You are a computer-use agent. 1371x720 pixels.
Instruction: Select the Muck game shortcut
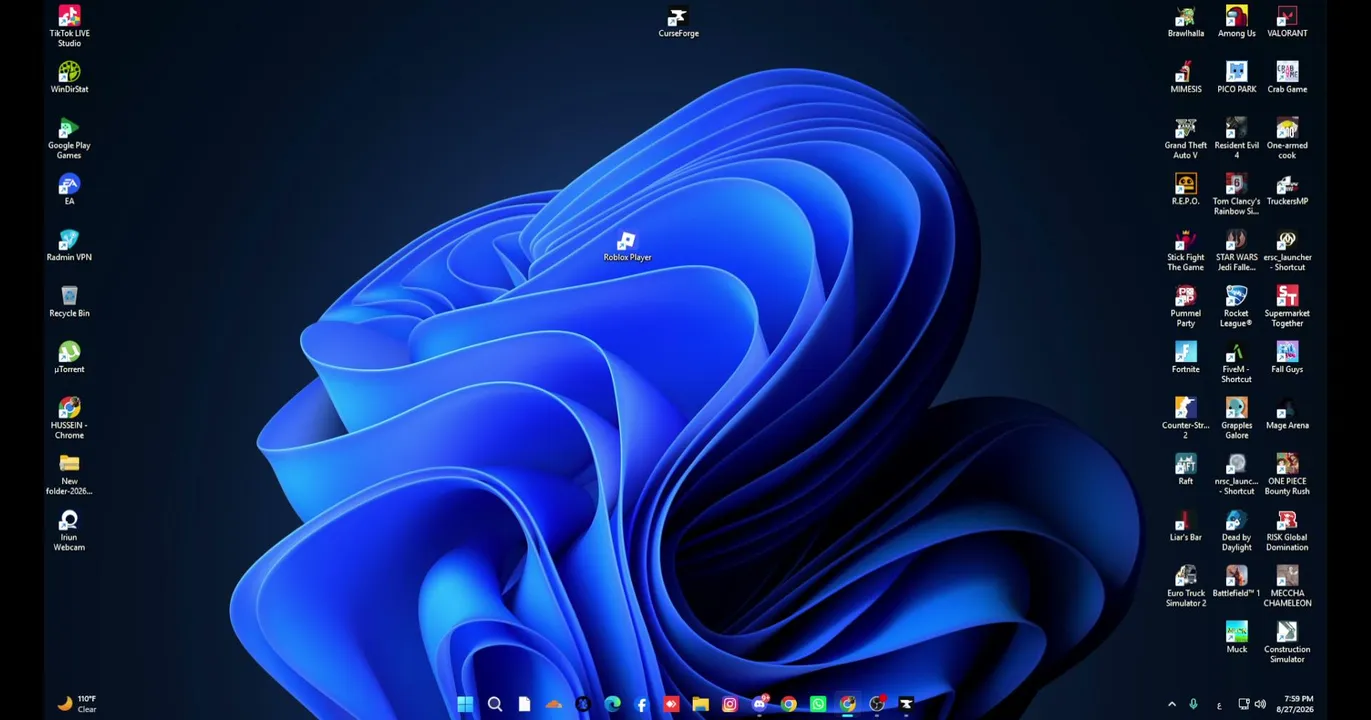tap(1236, 637)
